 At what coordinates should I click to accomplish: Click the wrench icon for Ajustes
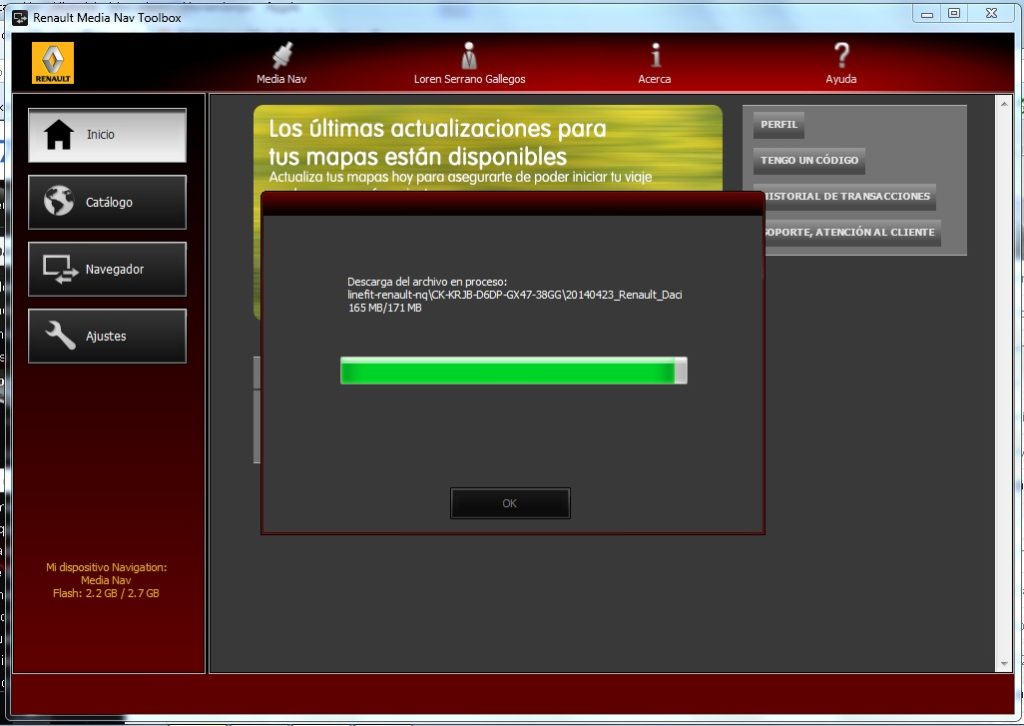coord(59,336)
